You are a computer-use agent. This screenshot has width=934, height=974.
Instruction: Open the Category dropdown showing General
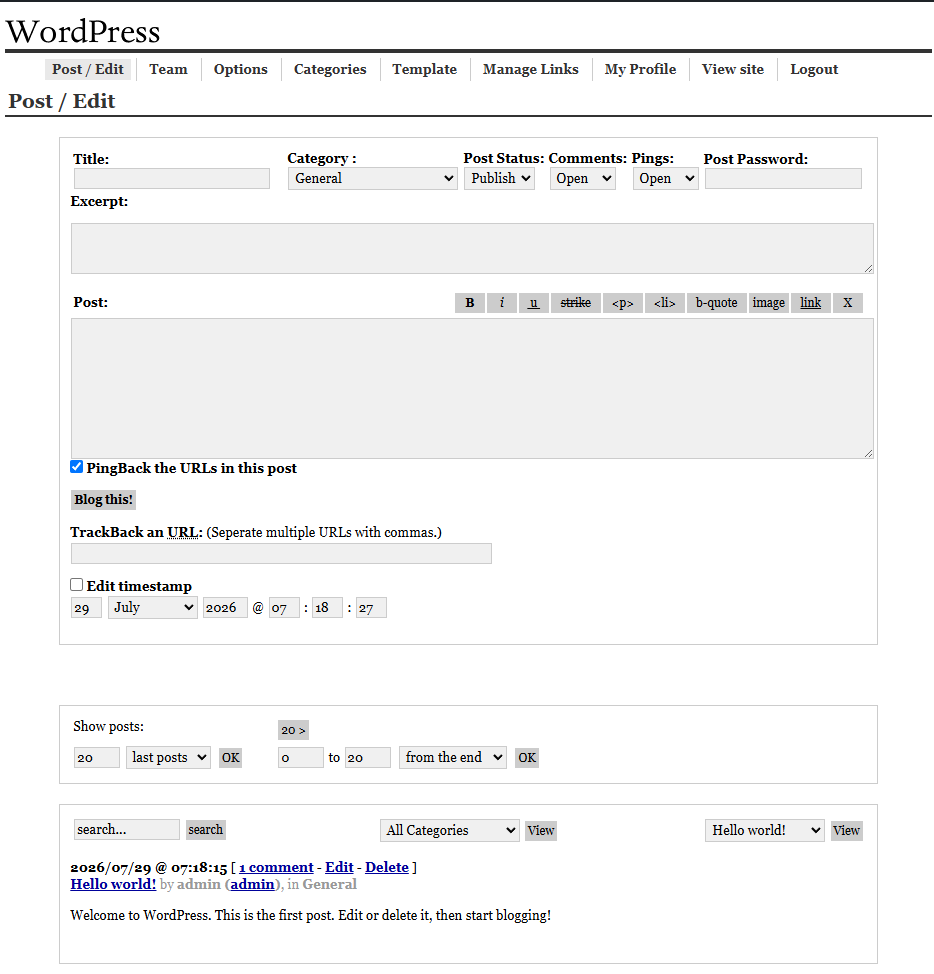[373, 178]
